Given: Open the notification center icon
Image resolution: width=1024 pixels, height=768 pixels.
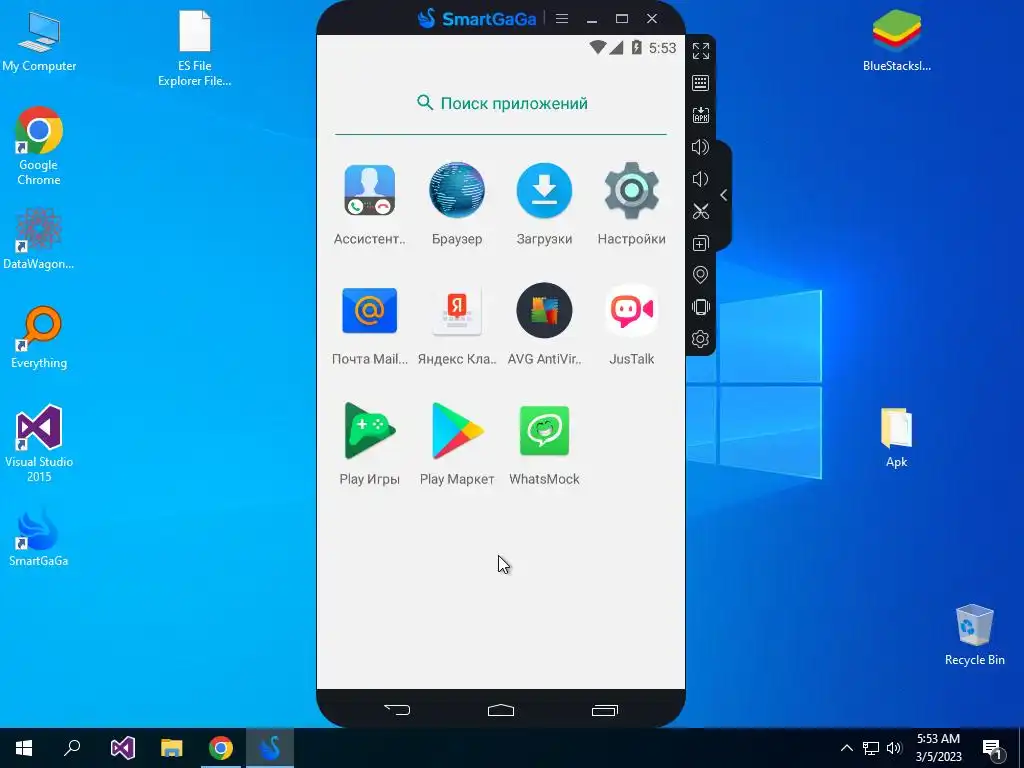Looking at the screenshot, I should point(993,748).
